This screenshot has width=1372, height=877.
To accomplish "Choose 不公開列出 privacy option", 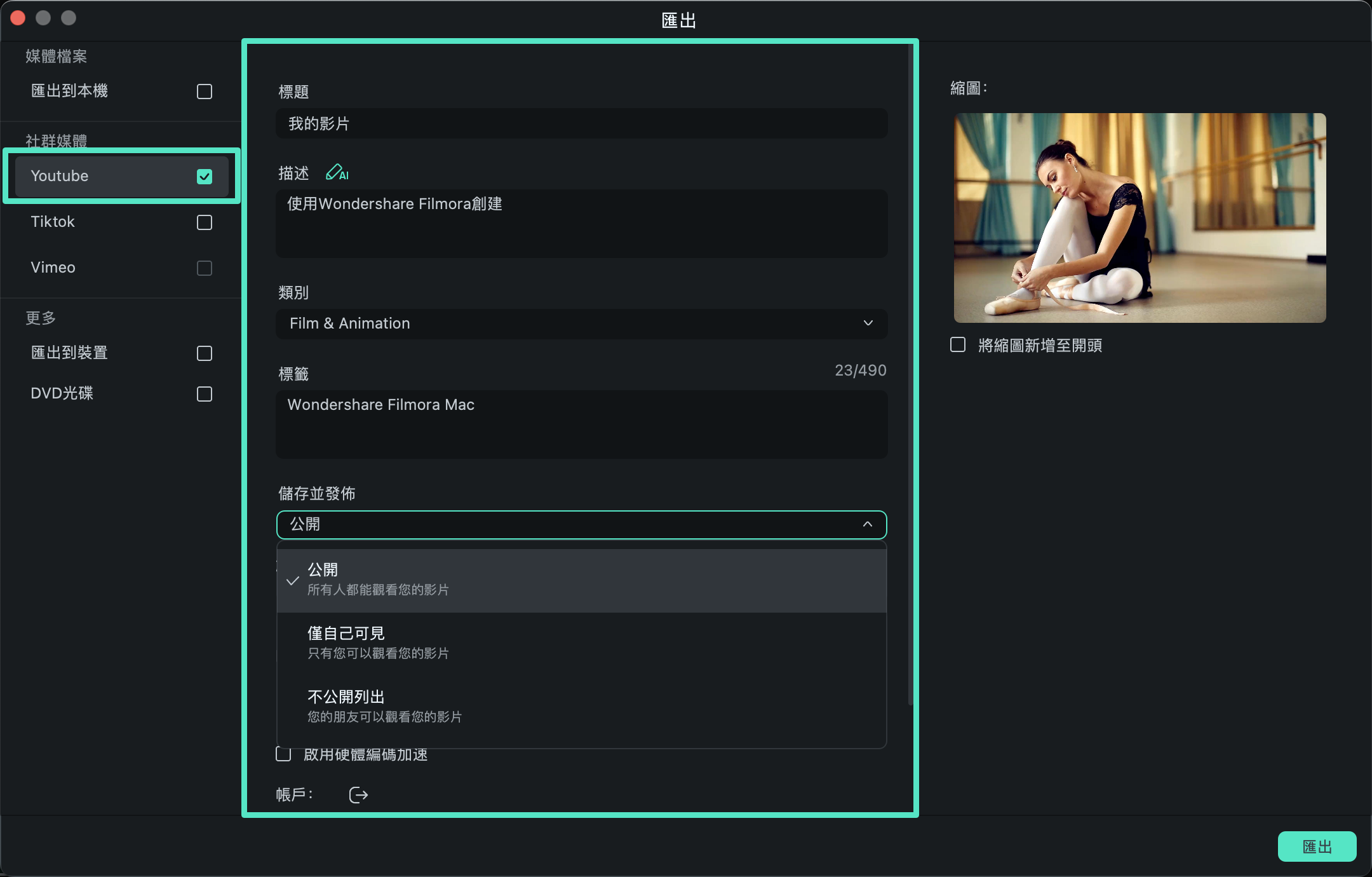I will tap(582, 707).
